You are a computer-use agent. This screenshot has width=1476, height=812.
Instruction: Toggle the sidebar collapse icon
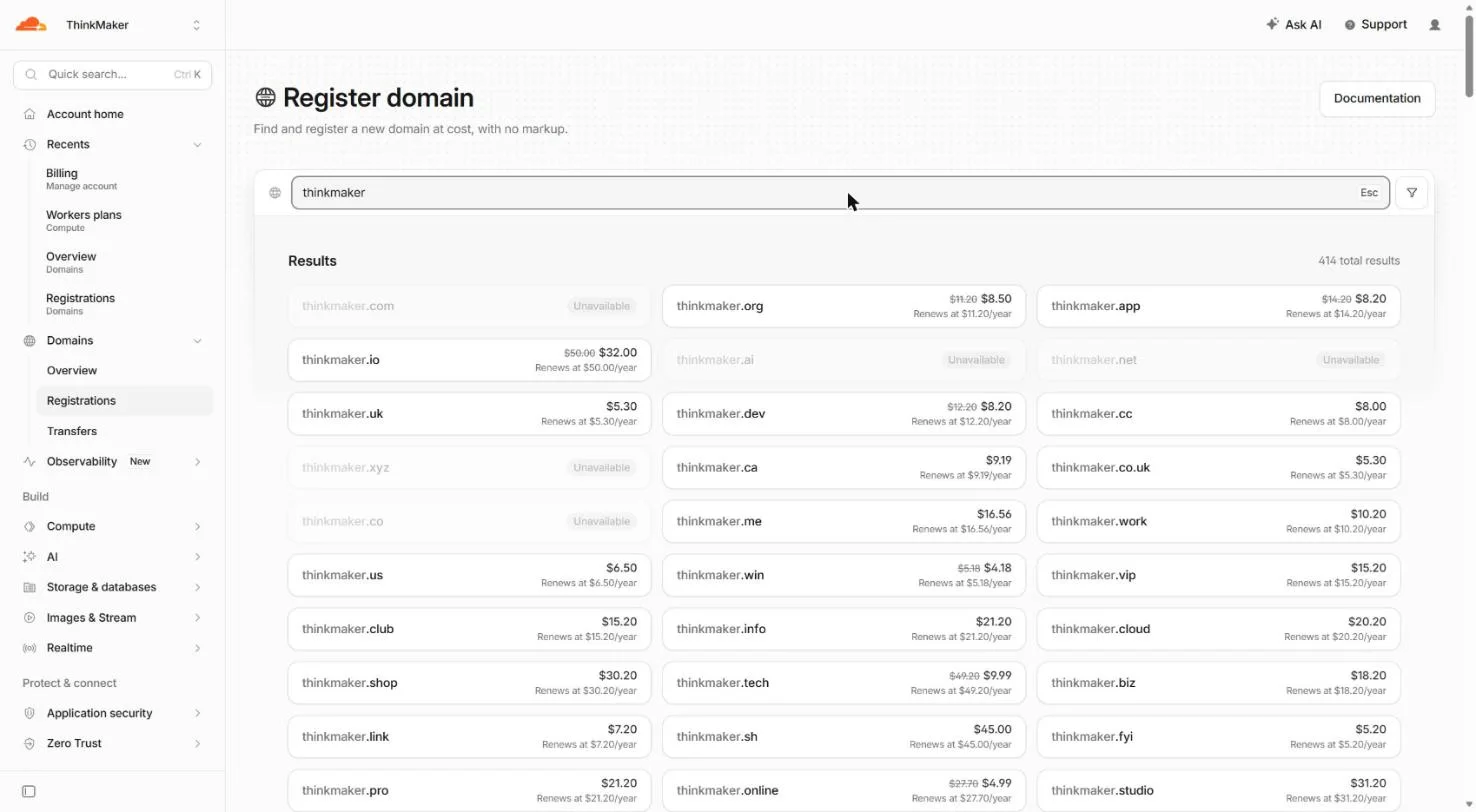pos(29,791)
